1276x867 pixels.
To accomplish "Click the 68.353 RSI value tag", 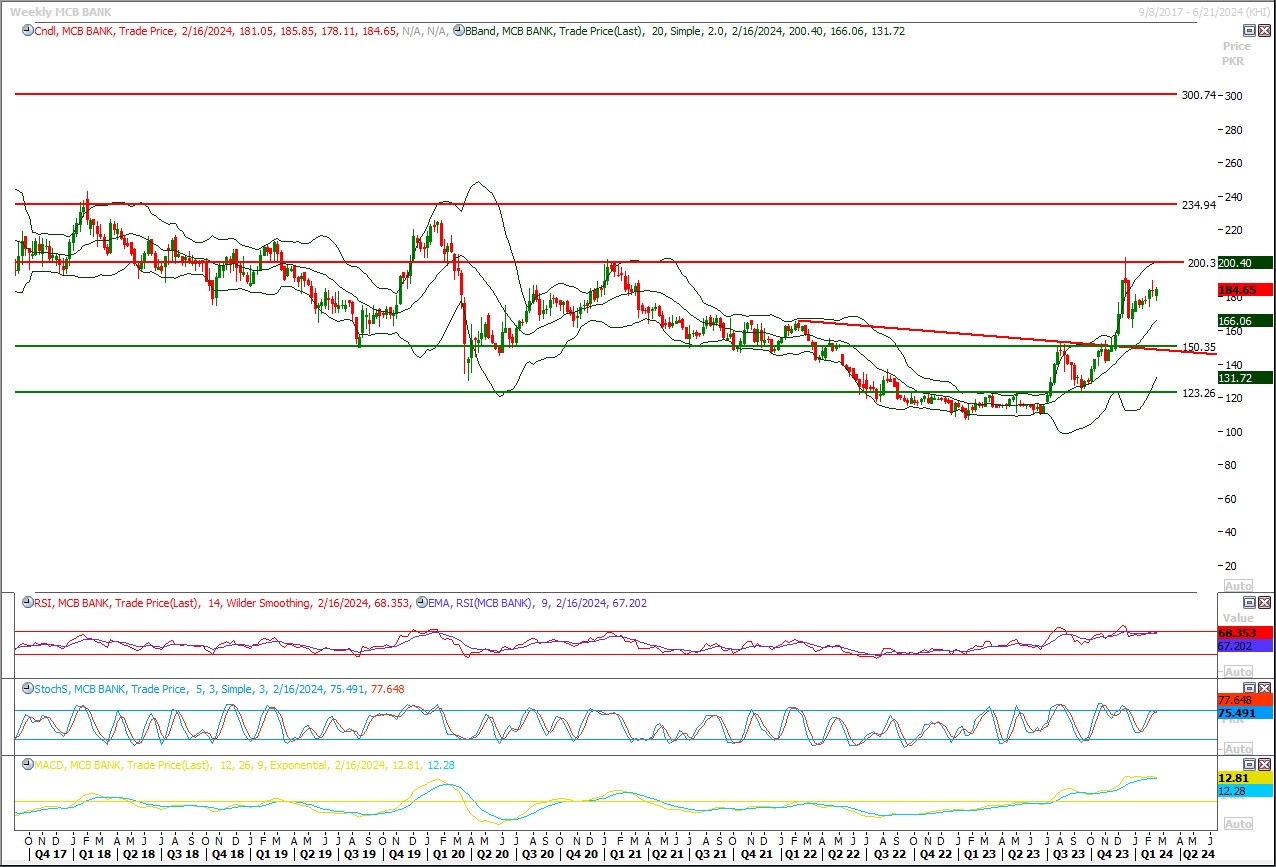I will (1243, 633).
